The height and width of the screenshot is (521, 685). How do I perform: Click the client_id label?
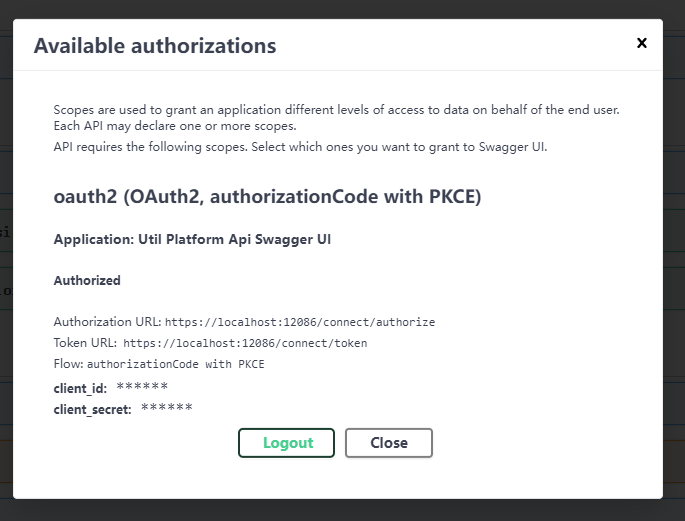pyautogui.click(x=80, y=388)
